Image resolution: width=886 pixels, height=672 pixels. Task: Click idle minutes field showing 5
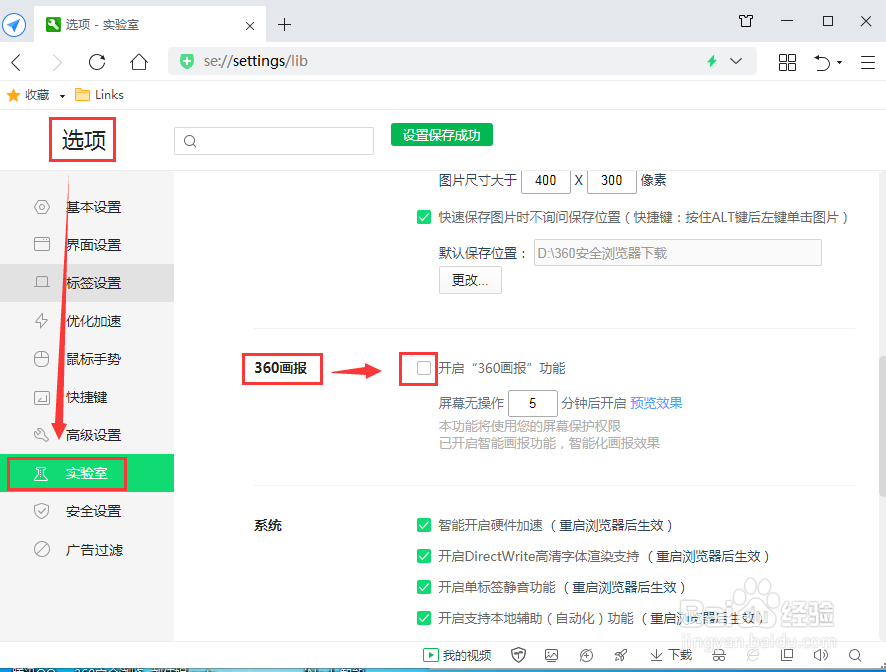(533, 404)
